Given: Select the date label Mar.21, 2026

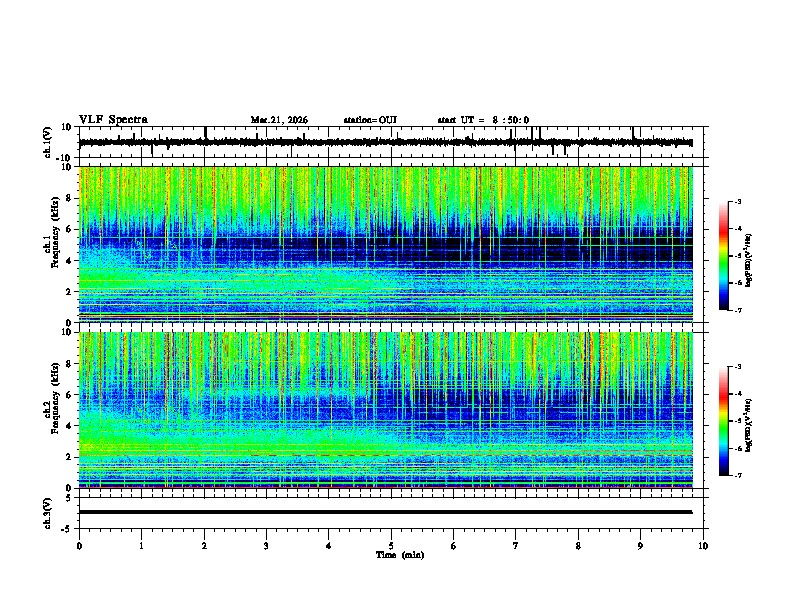Looking at the screenshot, I should (x=279, y=120).
